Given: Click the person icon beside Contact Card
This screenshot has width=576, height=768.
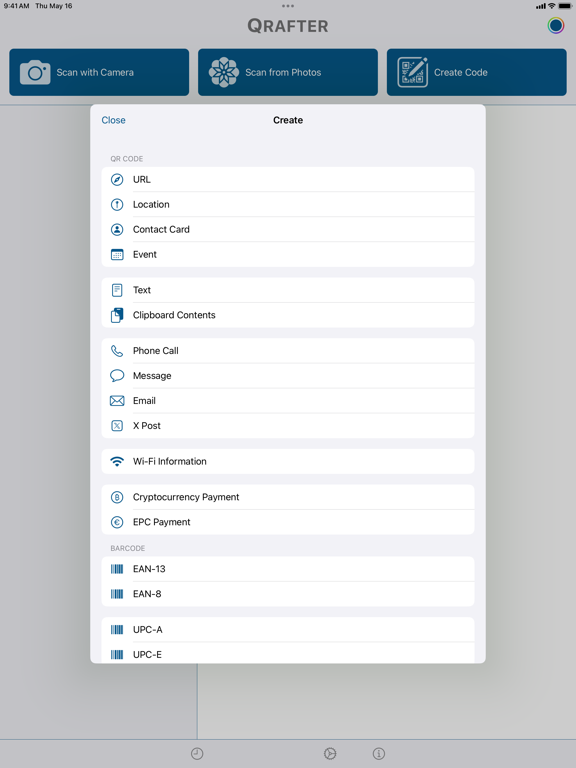Looking at the screenshot, I should [117, 230].
